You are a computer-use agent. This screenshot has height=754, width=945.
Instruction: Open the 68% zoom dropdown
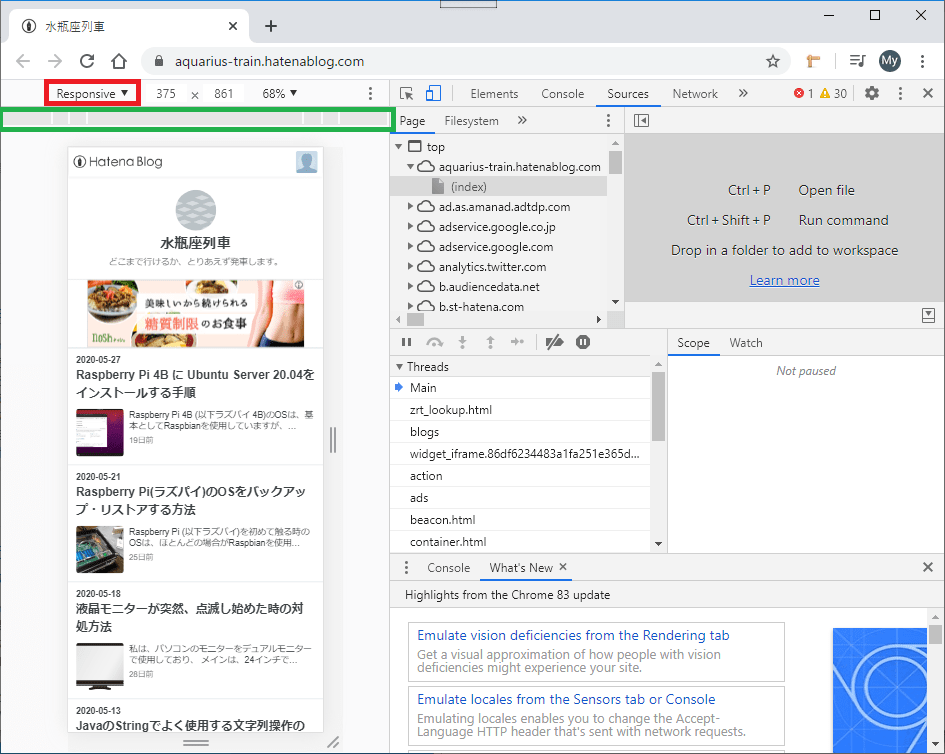click(x=280, y=93)
